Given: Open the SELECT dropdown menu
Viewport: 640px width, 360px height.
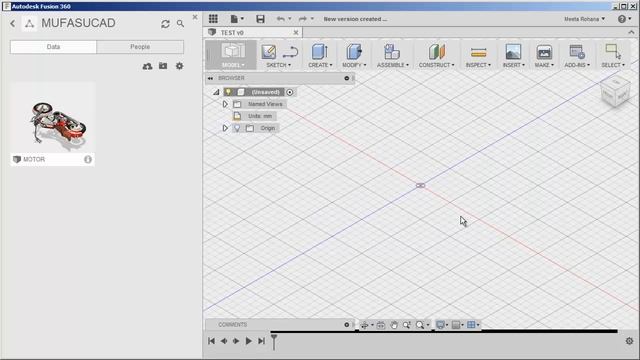Looking at the screenshot, I should (x=613, y=65).
